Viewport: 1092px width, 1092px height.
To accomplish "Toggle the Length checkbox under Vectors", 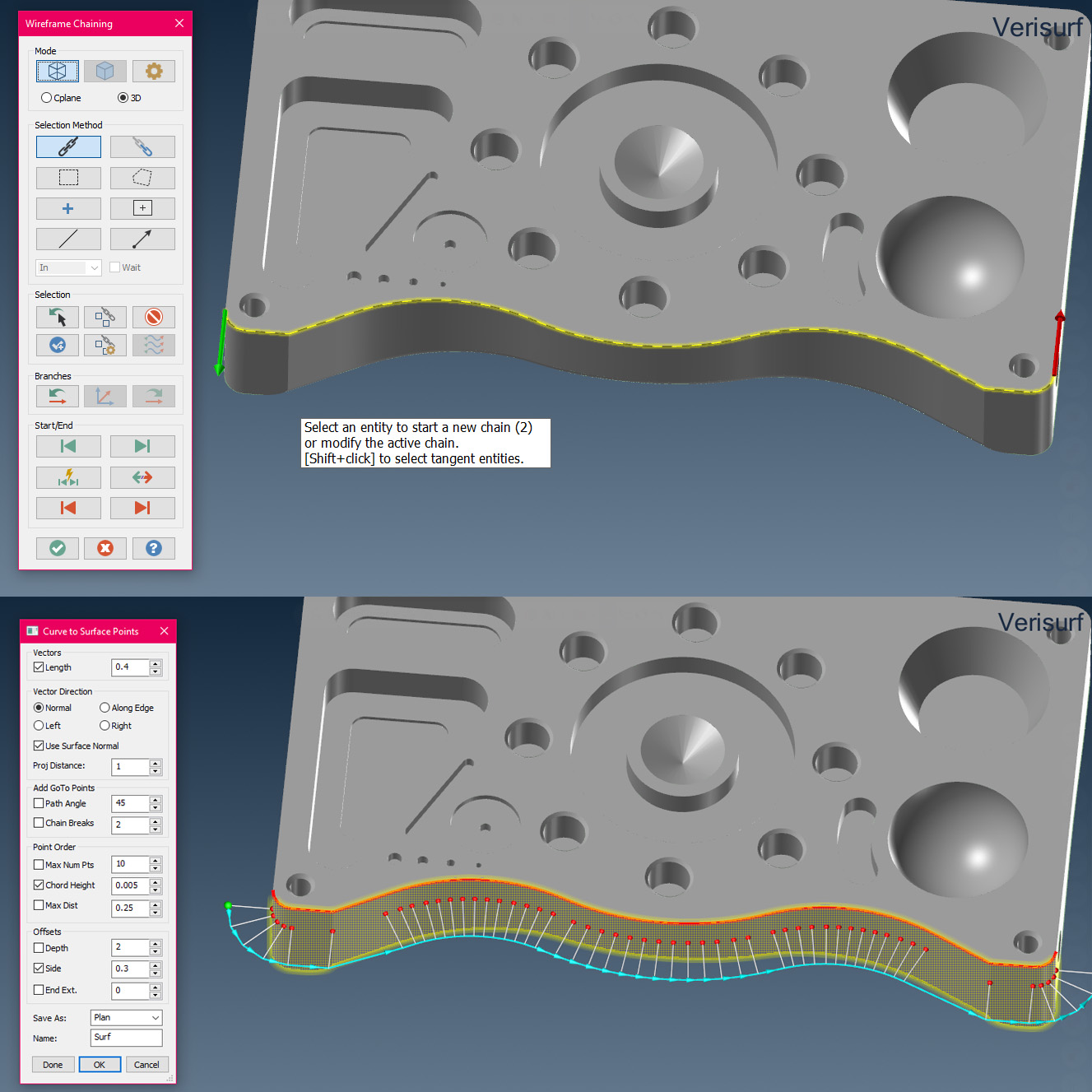I will [39, 667].
